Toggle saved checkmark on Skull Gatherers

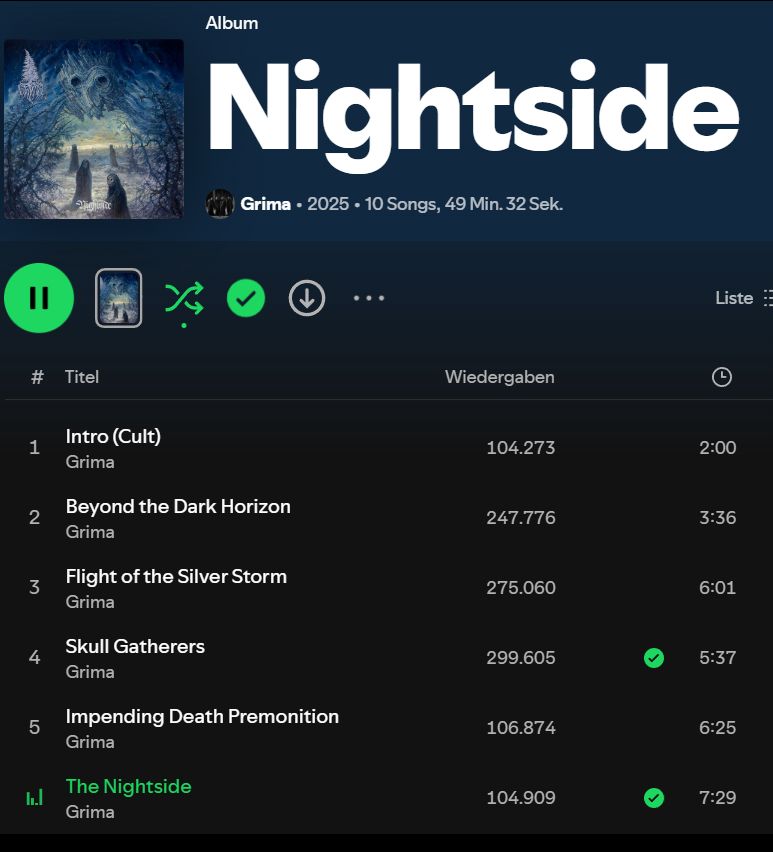(653, 657)
